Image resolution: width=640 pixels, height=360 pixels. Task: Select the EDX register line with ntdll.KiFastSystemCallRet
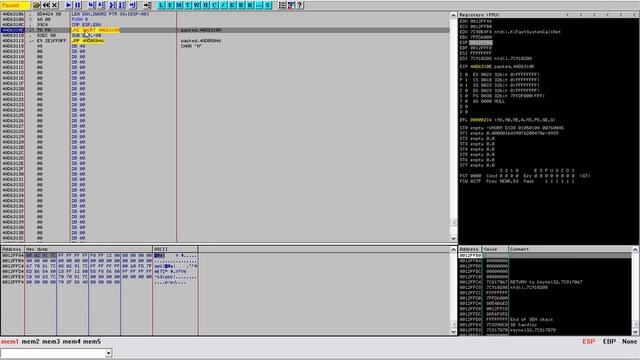pyautogui.click(x=510, y=32)
